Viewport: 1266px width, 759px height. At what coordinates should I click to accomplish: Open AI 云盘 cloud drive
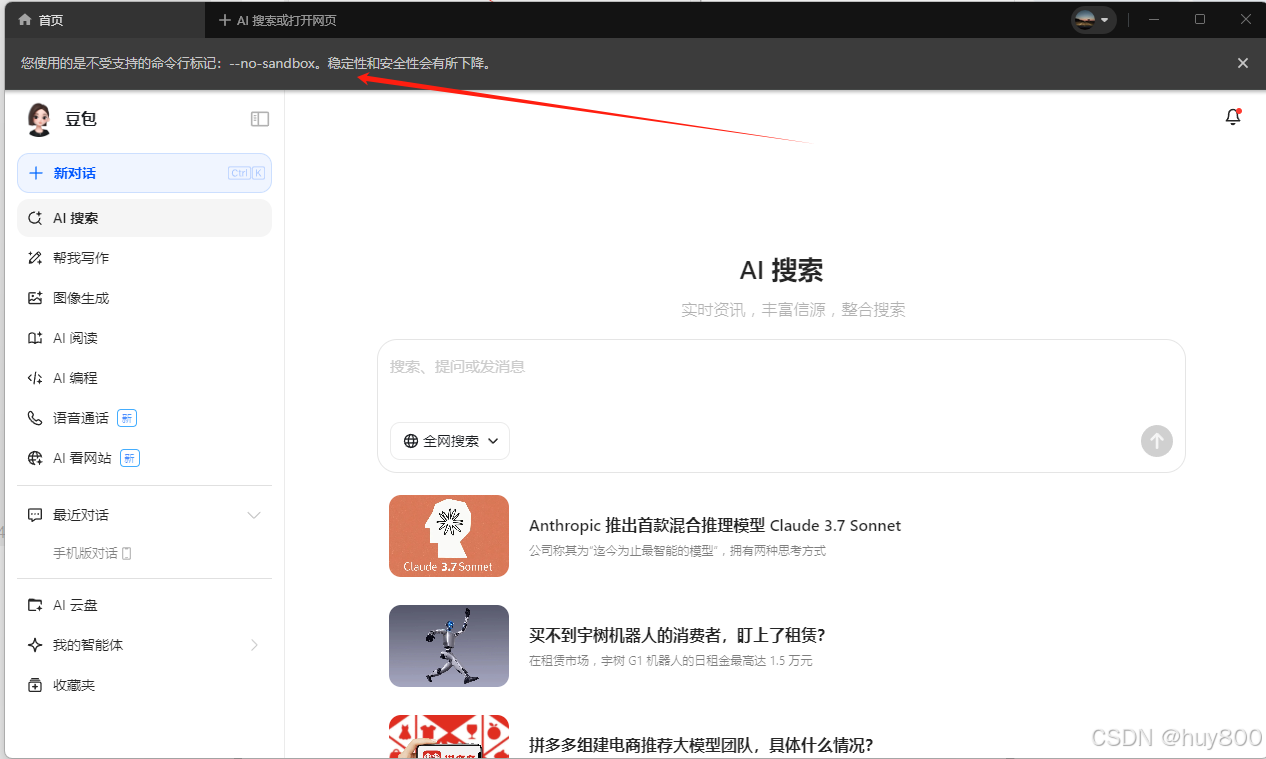pos(144,605)
